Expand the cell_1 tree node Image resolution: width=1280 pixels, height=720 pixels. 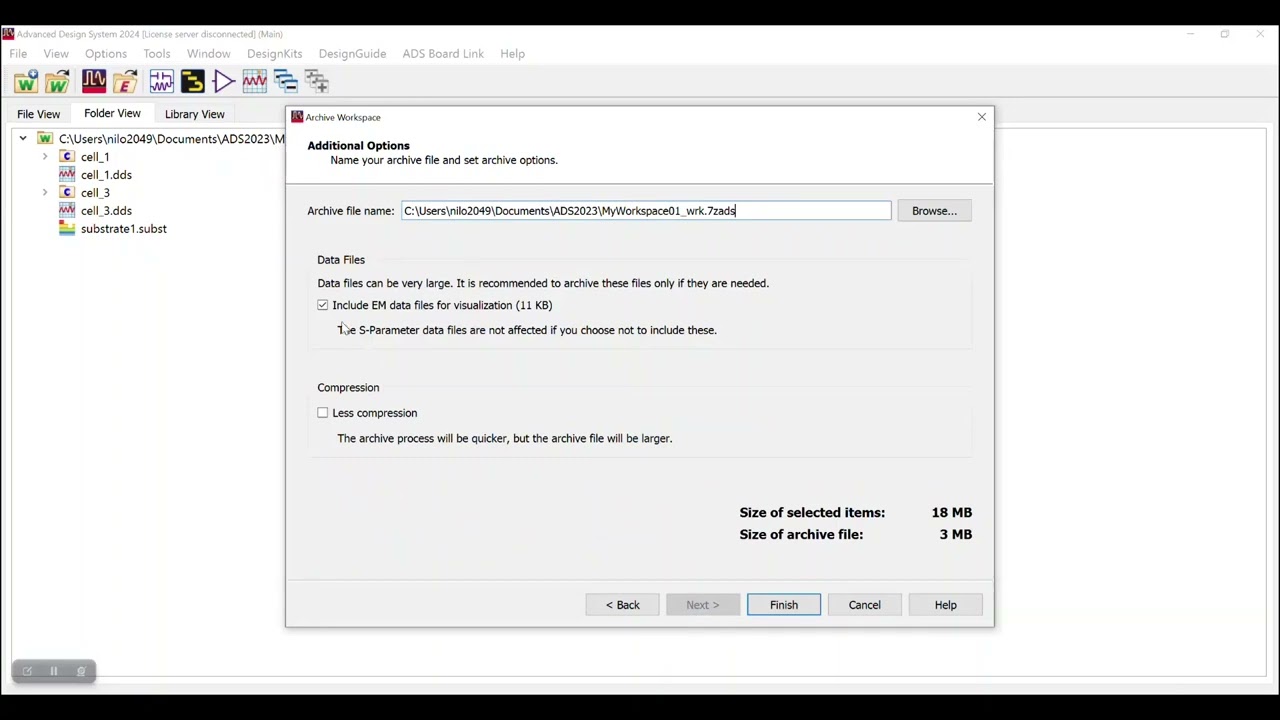pos(45,157)
